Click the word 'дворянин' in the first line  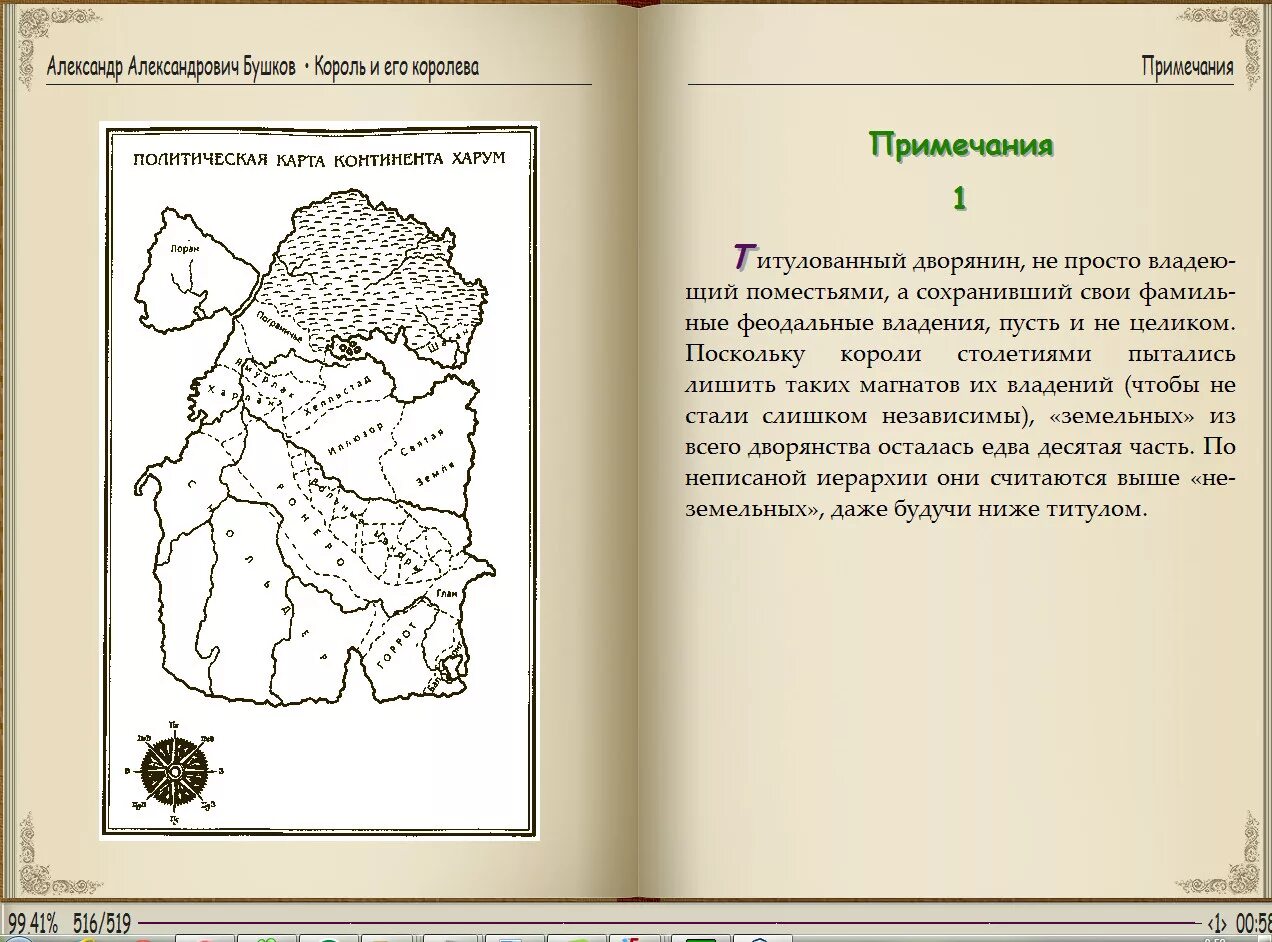[x=966, y=262]
